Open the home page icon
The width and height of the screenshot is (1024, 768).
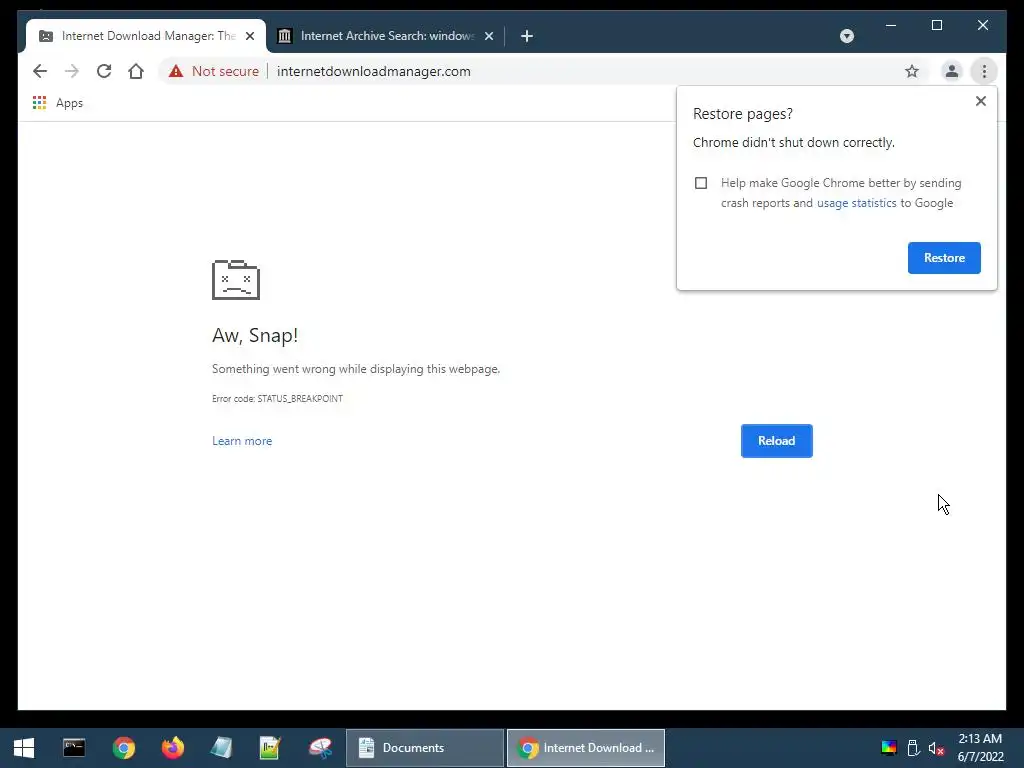pyautogui.click(x=136, y=71)
